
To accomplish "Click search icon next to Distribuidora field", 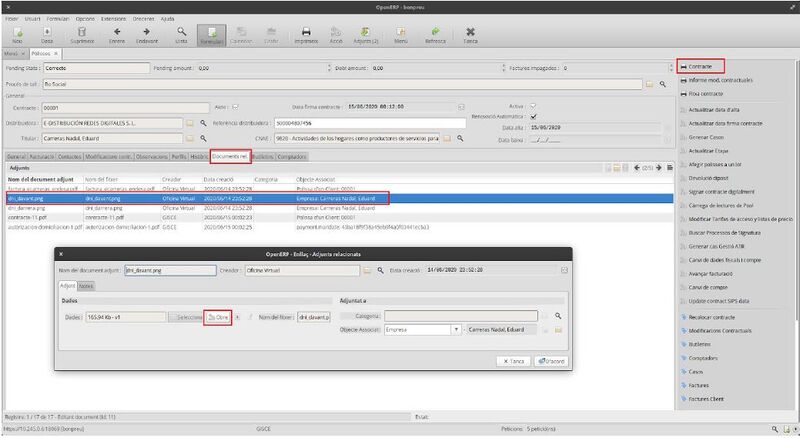I will pos(205,122).
